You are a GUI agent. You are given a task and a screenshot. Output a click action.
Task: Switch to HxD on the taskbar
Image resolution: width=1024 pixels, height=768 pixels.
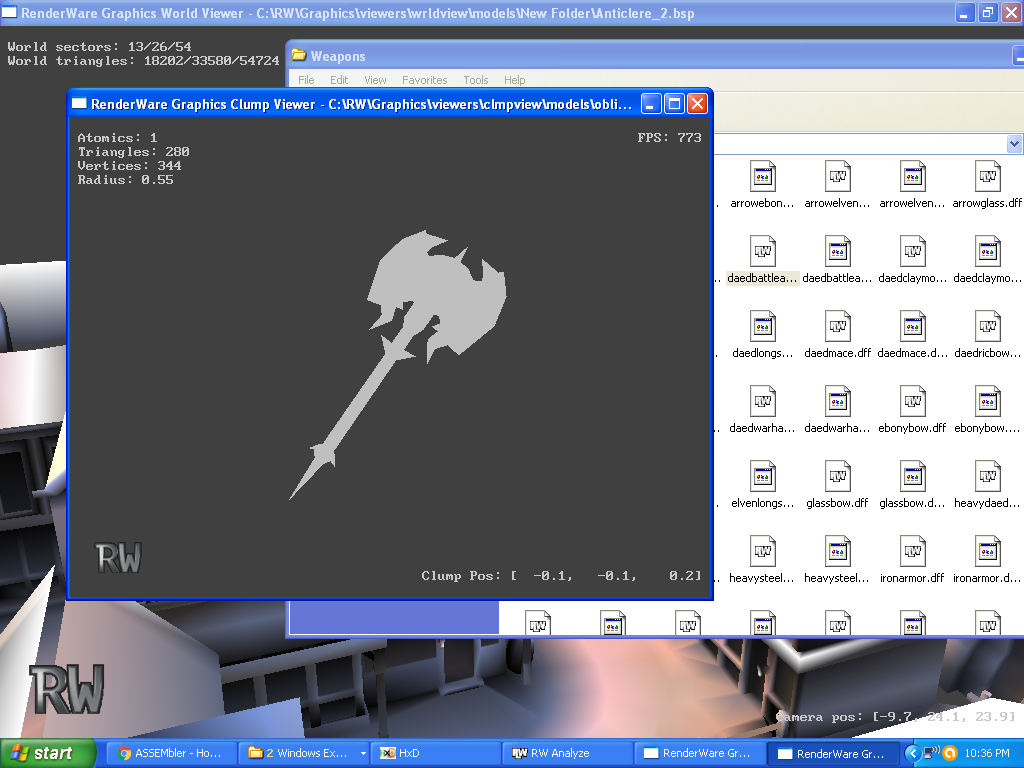436,753
